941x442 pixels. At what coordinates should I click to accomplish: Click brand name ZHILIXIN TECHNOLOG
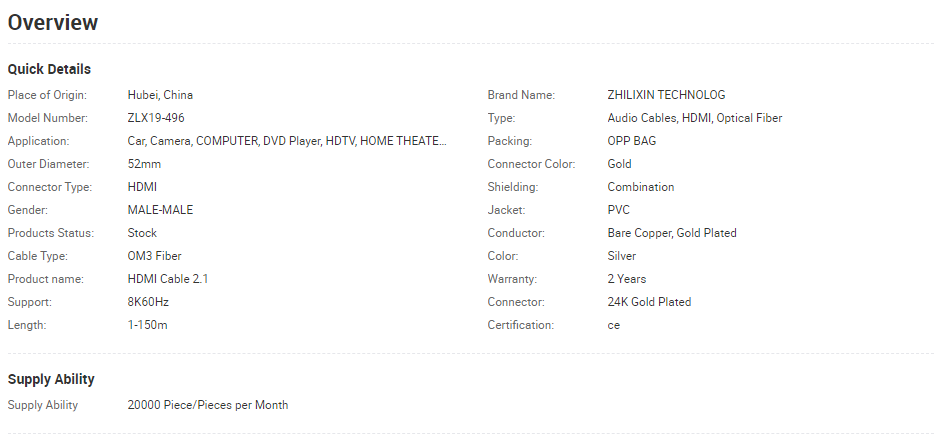point(666,95)
